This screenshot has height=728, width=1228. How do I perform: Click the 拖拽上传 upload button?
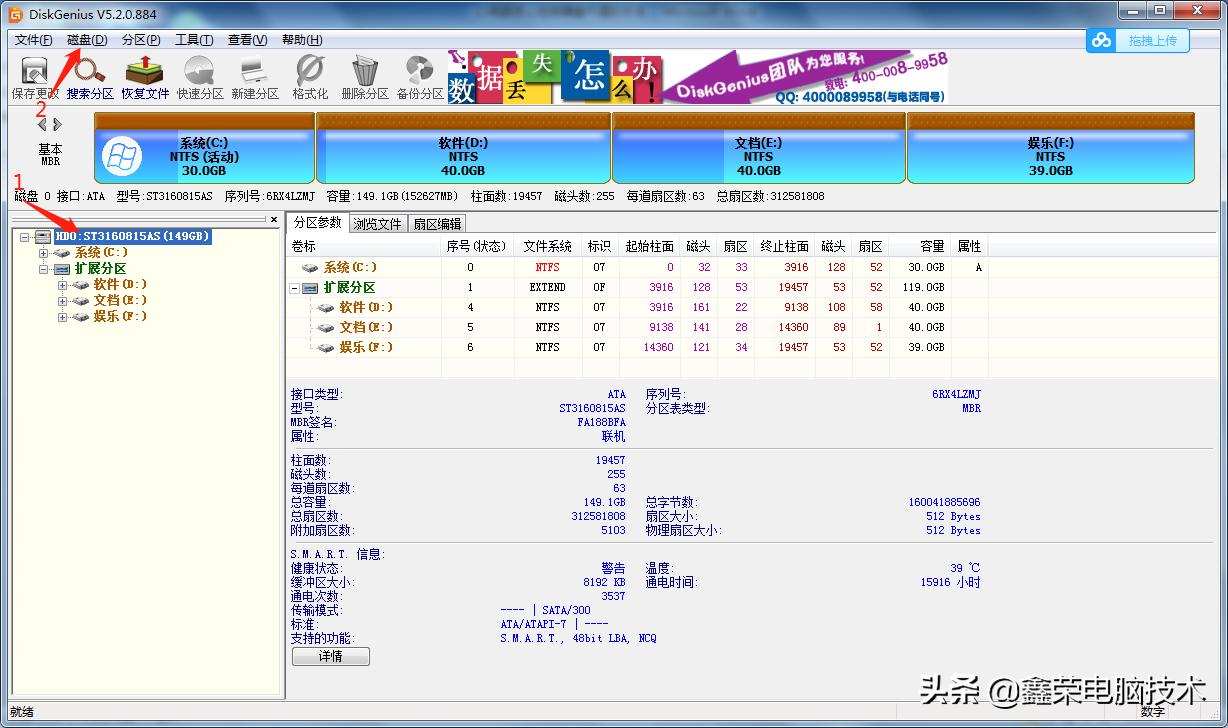click(1151, 40)
